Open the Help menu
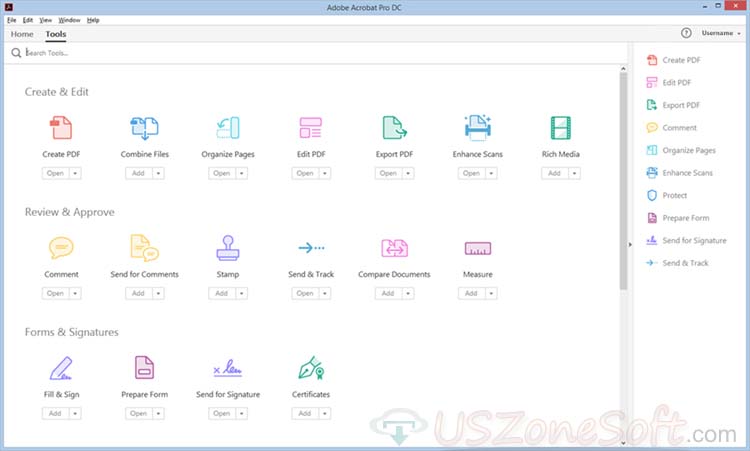Screen dimensions: 750x451 (x=93, y=20)
